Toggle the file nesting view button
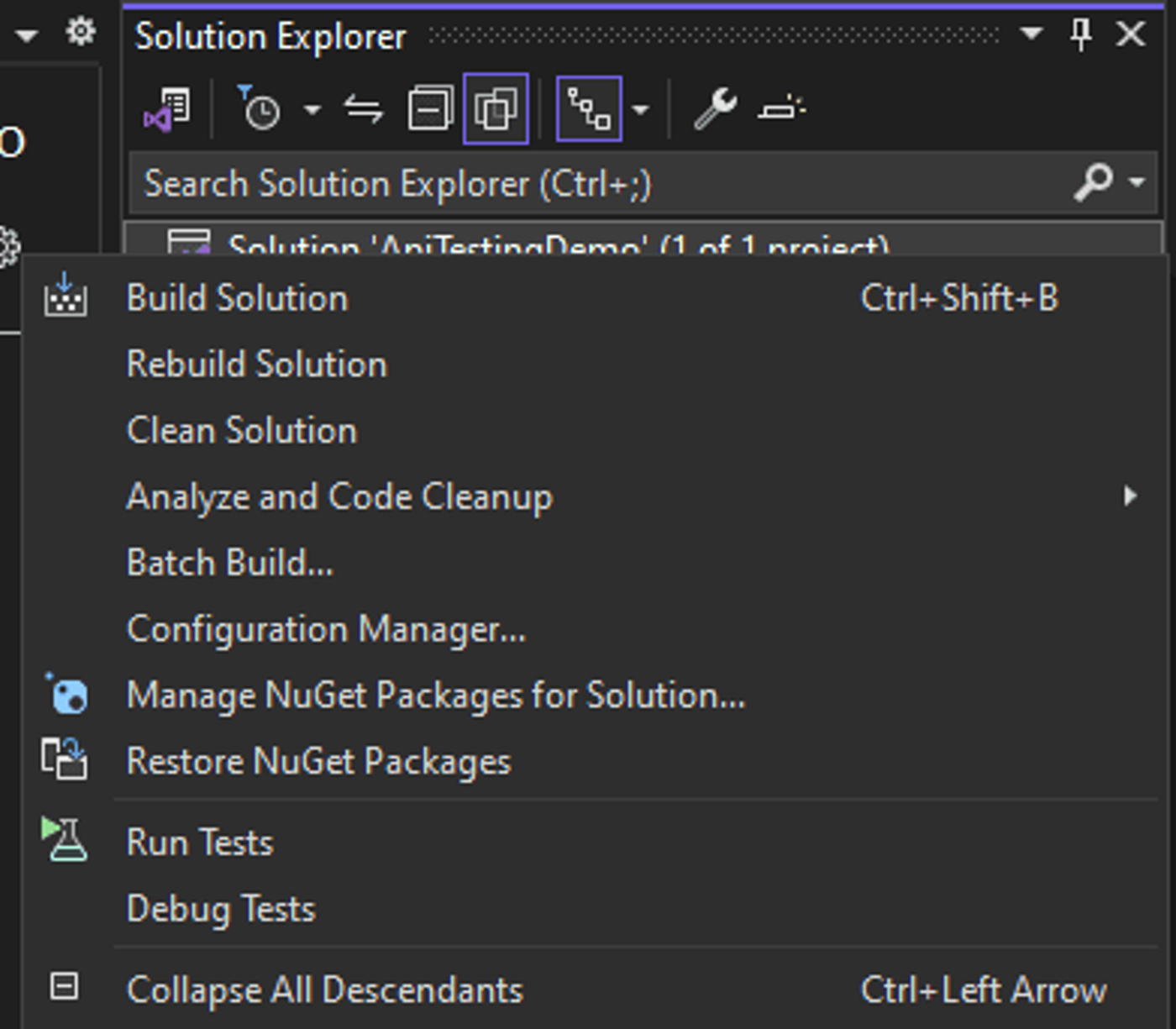The height and width of the screenshot is (1029, 1176). [589, 109]
